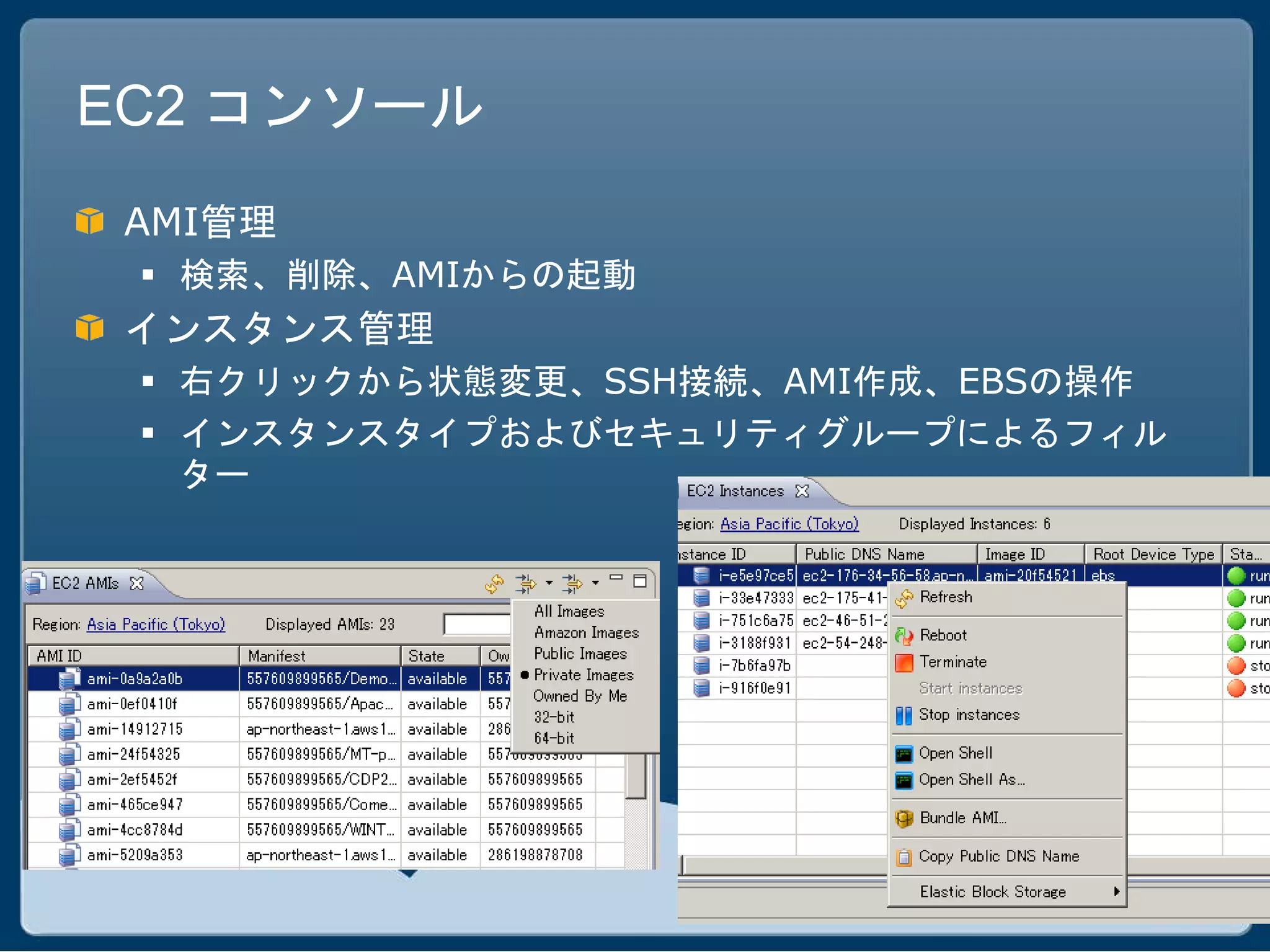Image resolution: width=1270 pixels, height=952 pixels.
Task: Click AMI icon for ami-24f54325 row
Action: [x=69, y=754]
